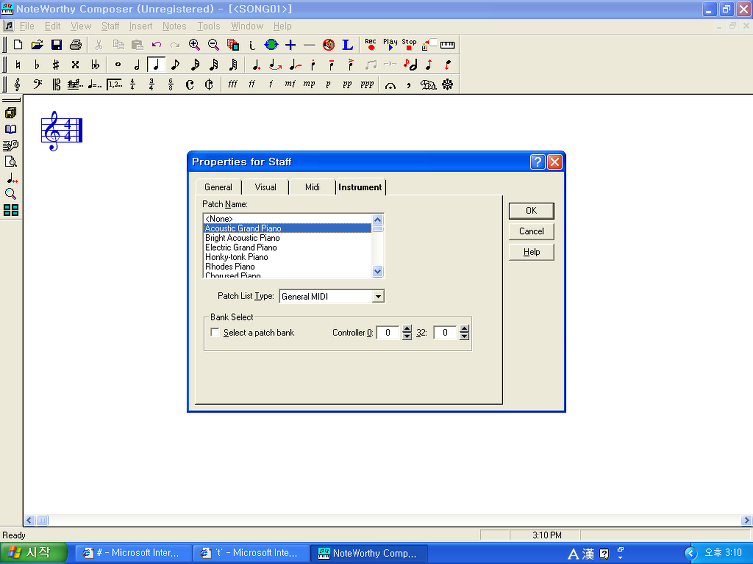Toggle the double flat accidental
The height and width of the screenshot is (564, 753).
click(x=95, y=64)
